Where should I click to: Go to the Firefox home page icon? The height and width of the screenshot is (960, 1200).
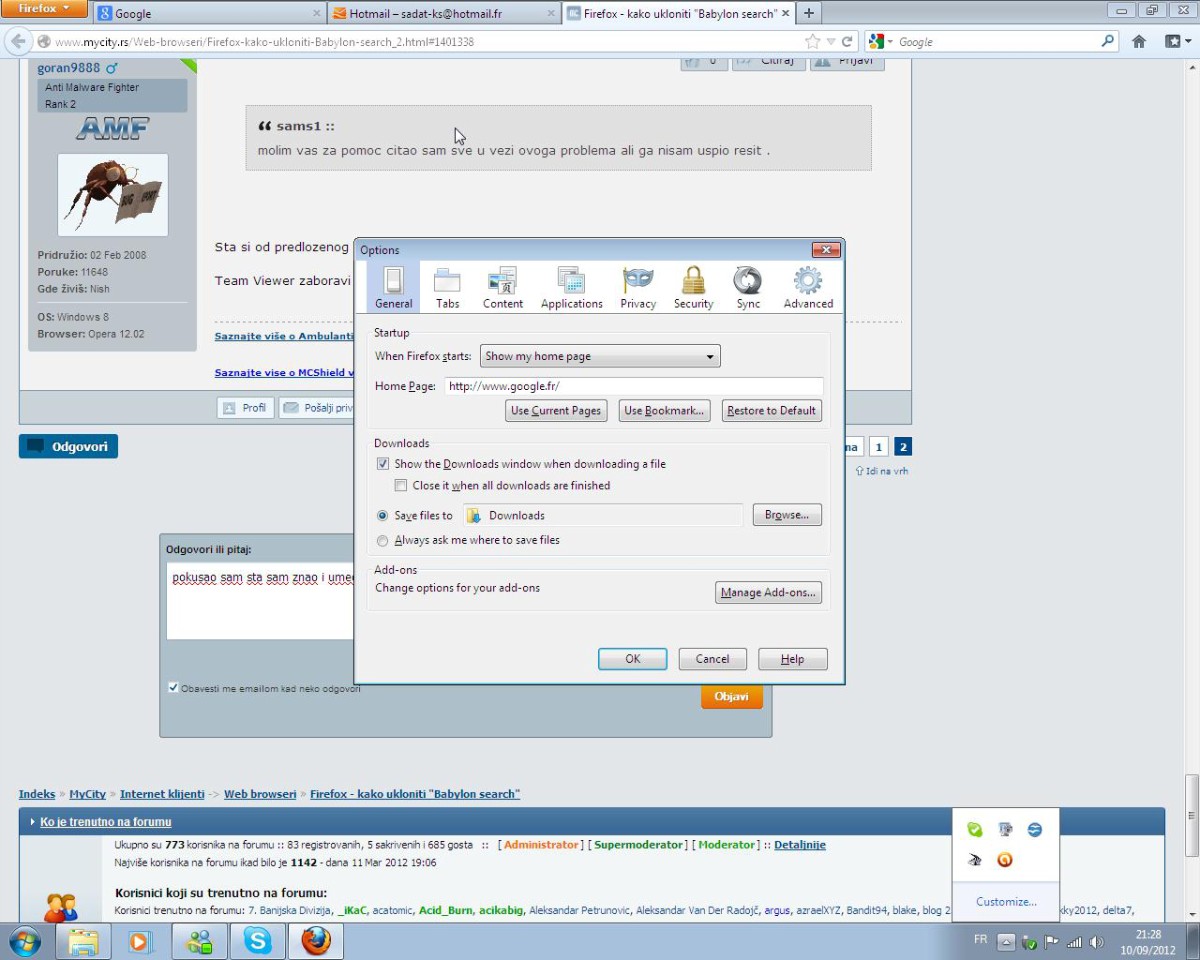[x=1138, y=42]
